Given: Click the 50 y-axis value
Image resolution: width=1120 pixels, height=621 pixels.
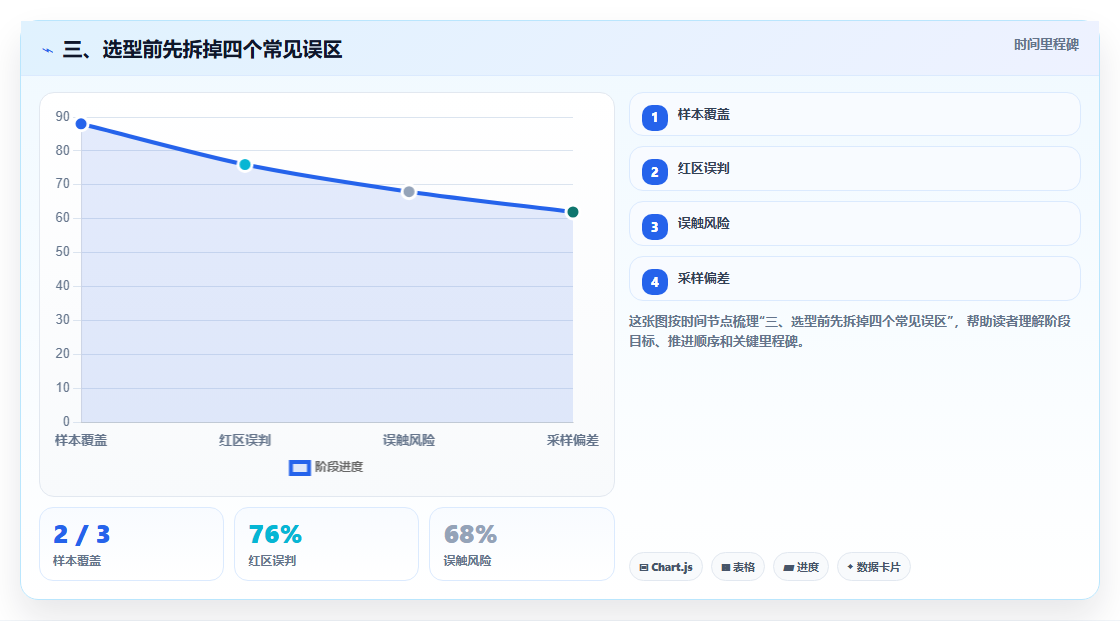Looking at the screenshot, I should [x=63, y=252].
